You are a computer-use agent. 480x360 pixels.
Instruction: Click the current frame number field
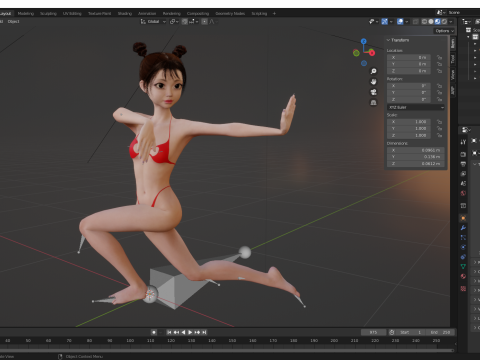pos(373,332)
